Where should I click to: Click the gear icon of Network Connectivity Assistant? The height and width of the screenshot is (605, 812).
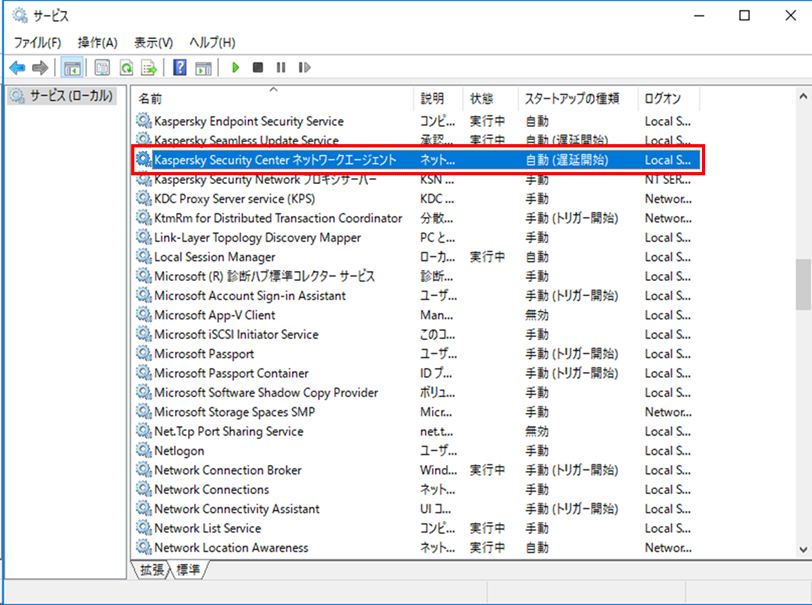(143, 509)
